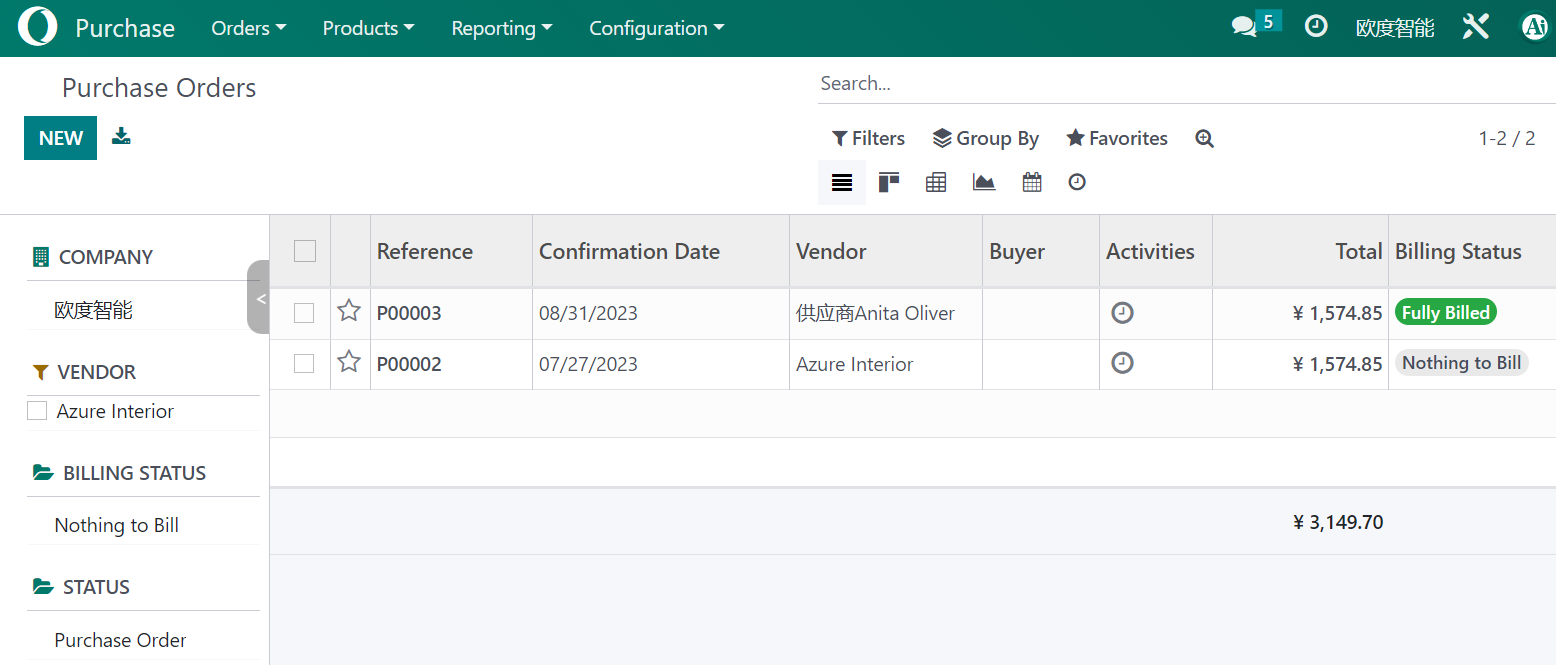Check the Azure Interior vendor filter
This screenshot has width=1556, height=665.
click(37, 411)
